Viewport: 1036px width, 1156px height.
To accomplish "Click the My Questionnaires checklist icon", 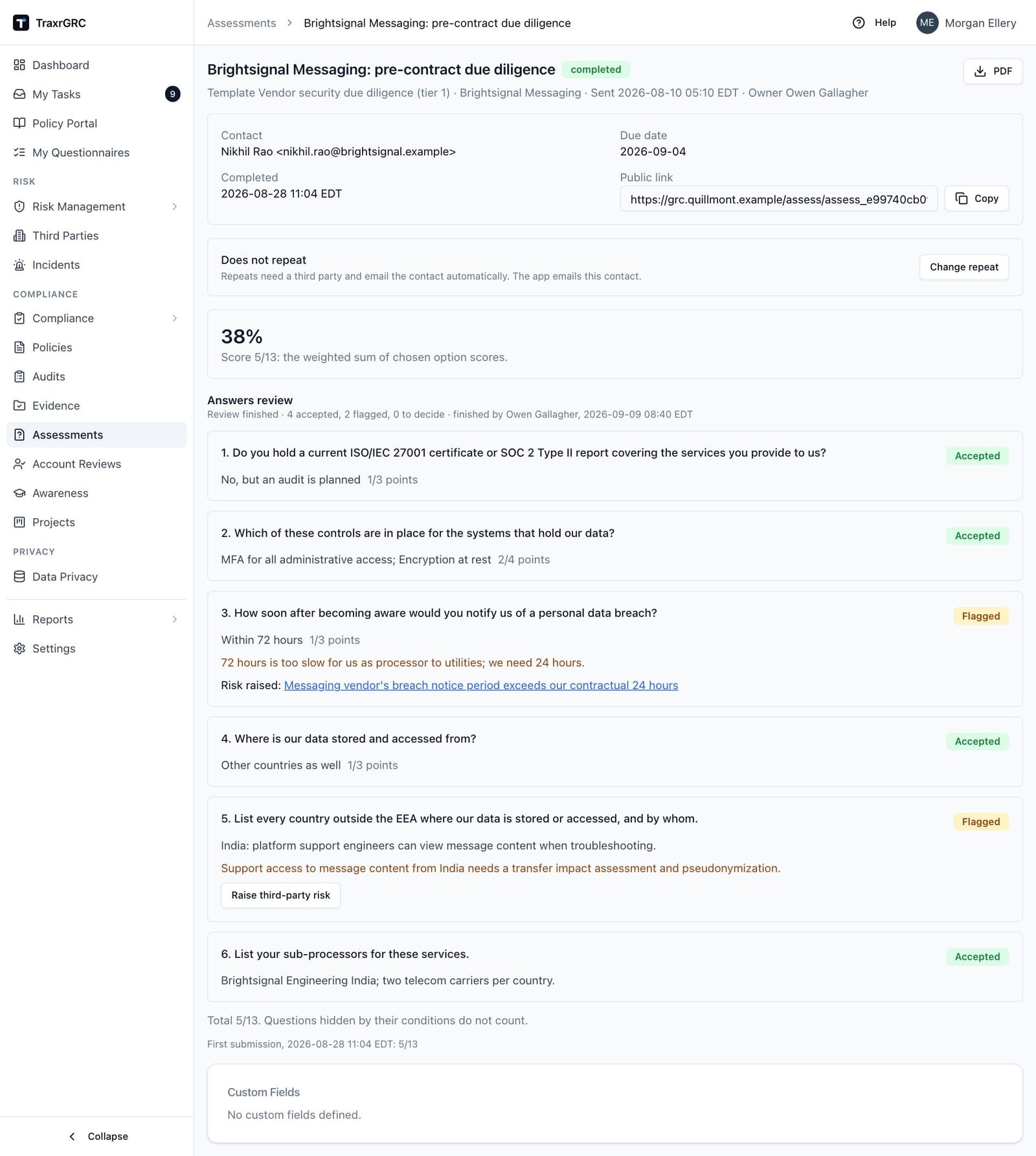I will click(x=19, y=152).
